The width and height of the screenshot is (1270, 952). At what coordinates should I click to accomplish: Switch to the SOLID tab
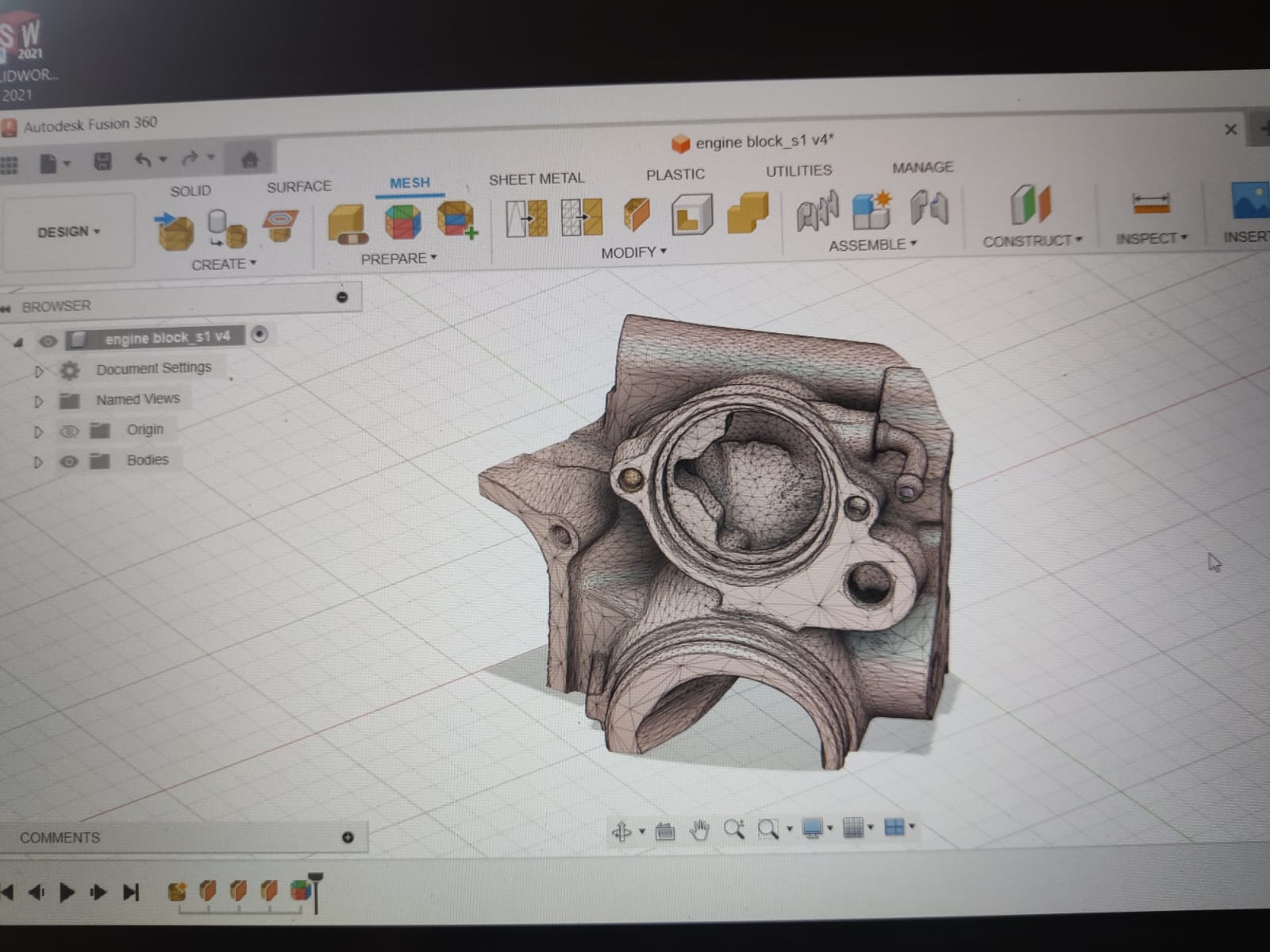(190, 190)
